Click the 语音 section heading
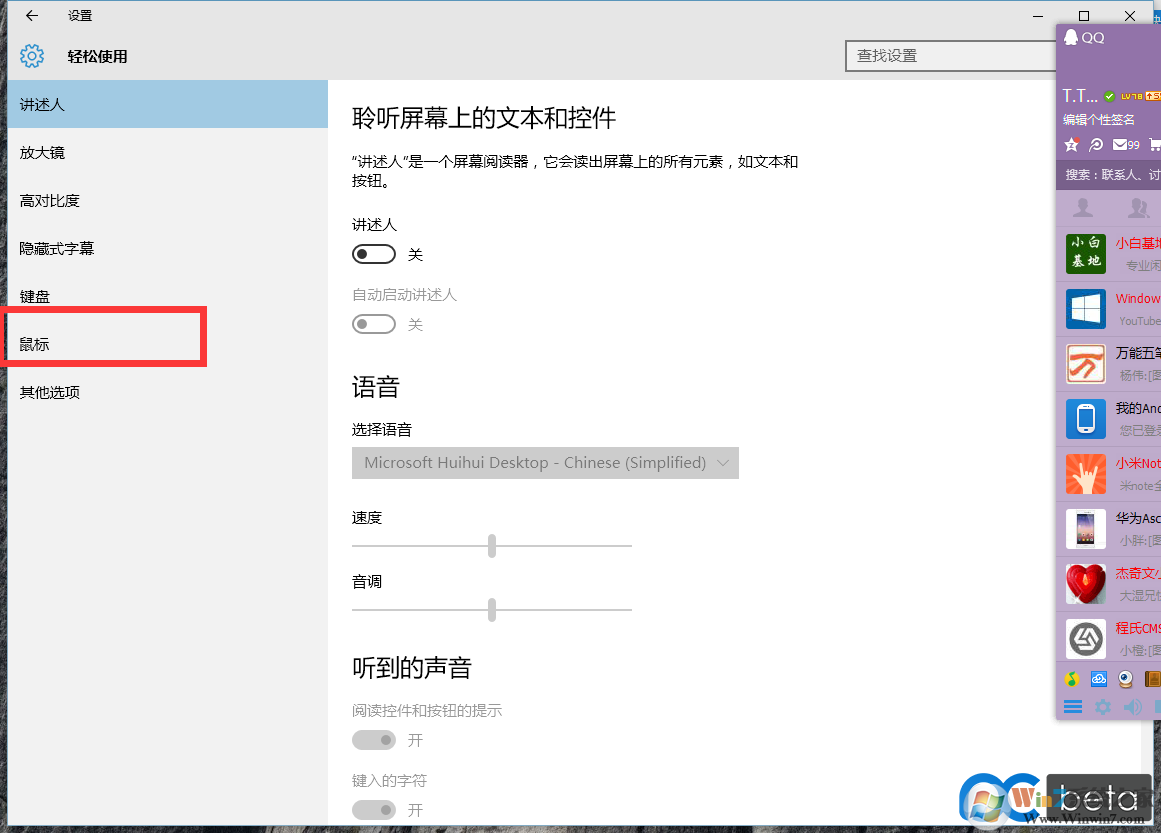Image resolution: width=1161 pixels, height=833 pixels. pos(375,387)
